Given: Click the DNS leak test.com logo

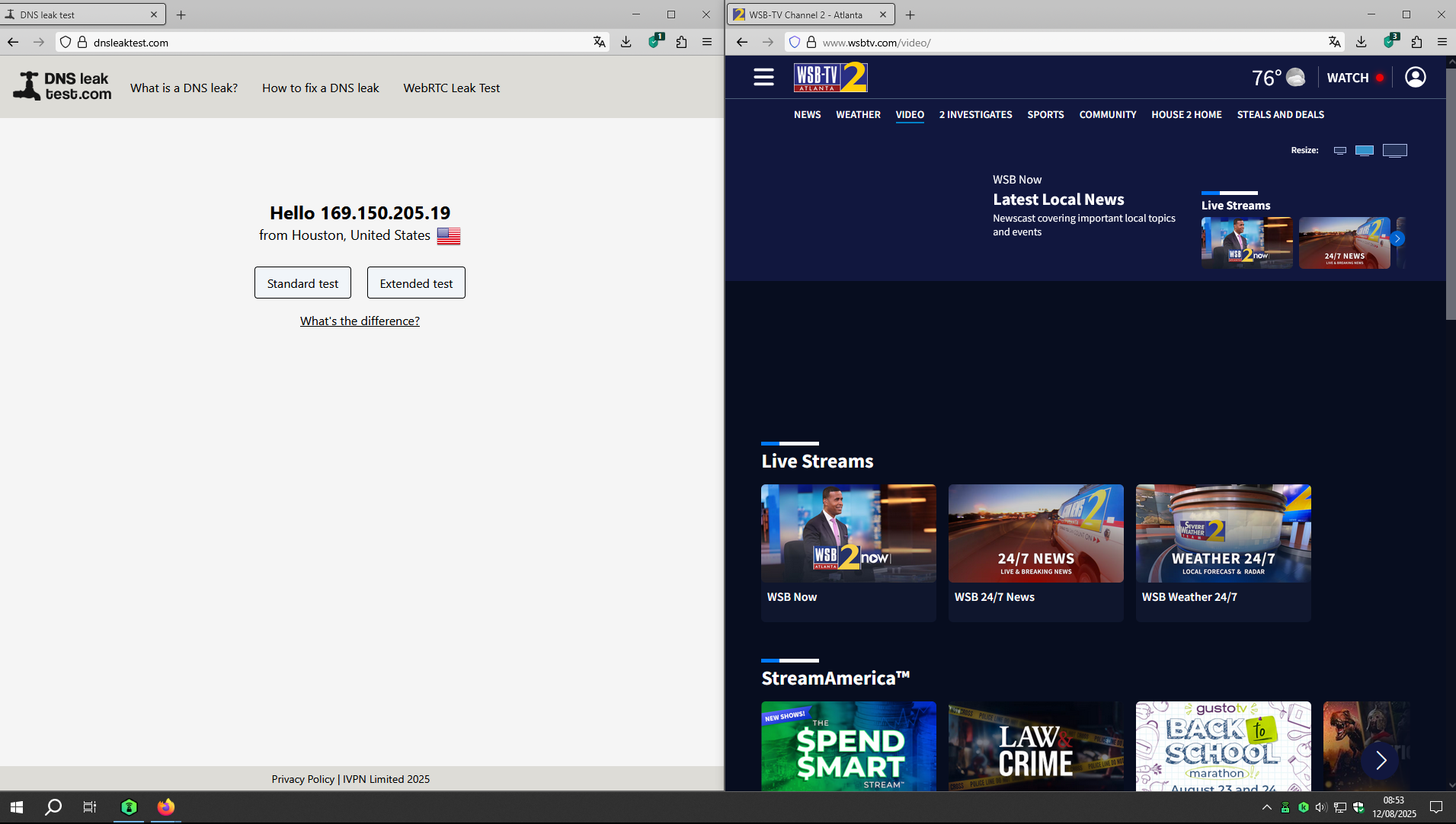Looking at the screenshot, I should click(62, 86).
